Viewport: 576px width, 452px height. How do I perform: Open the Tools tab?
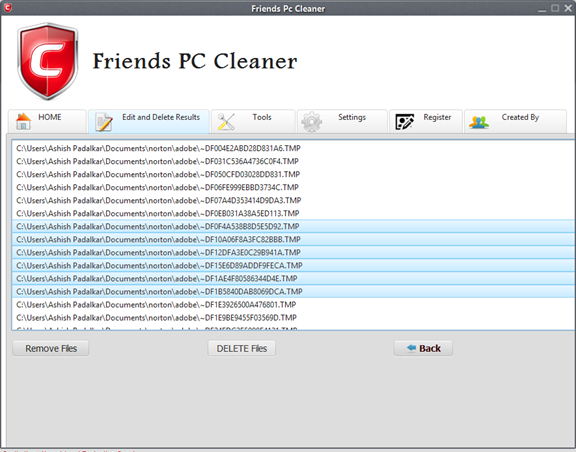[x=253, y=121]
